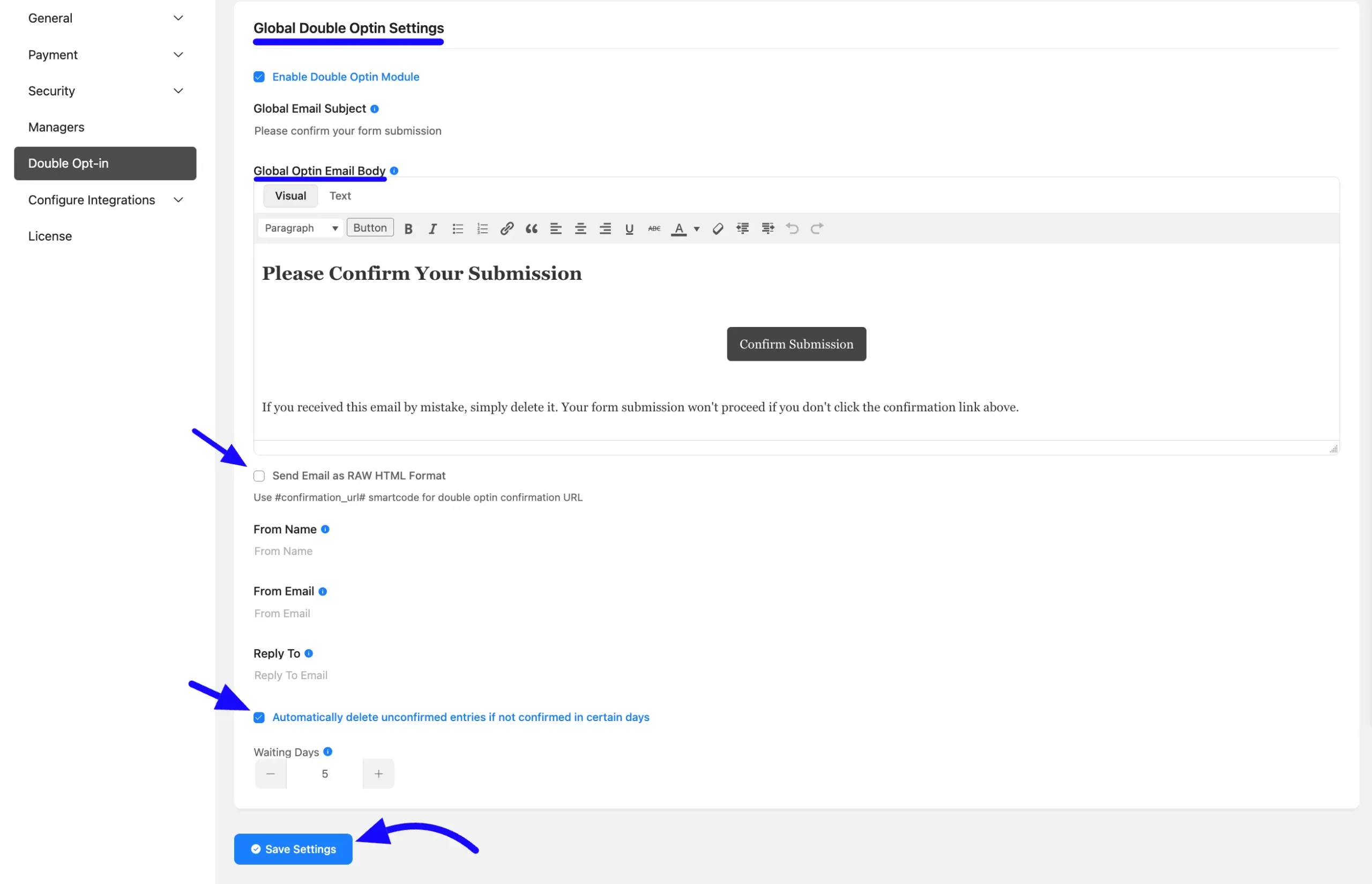Insert a bulleted list
The height and width of the screenshot is (884, 1372).
point(457,228)
